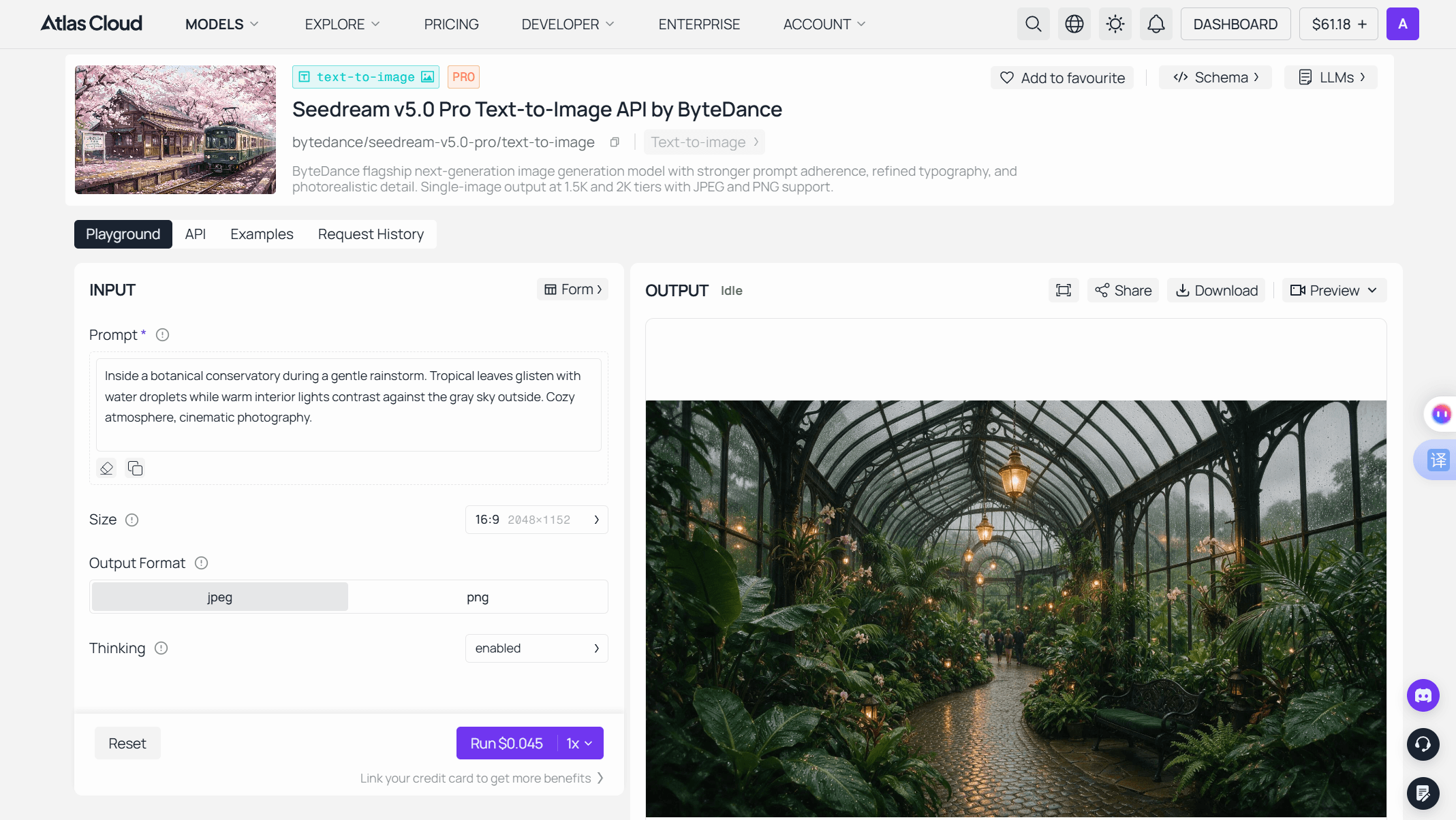Select jpeg output format

point(219,597)
